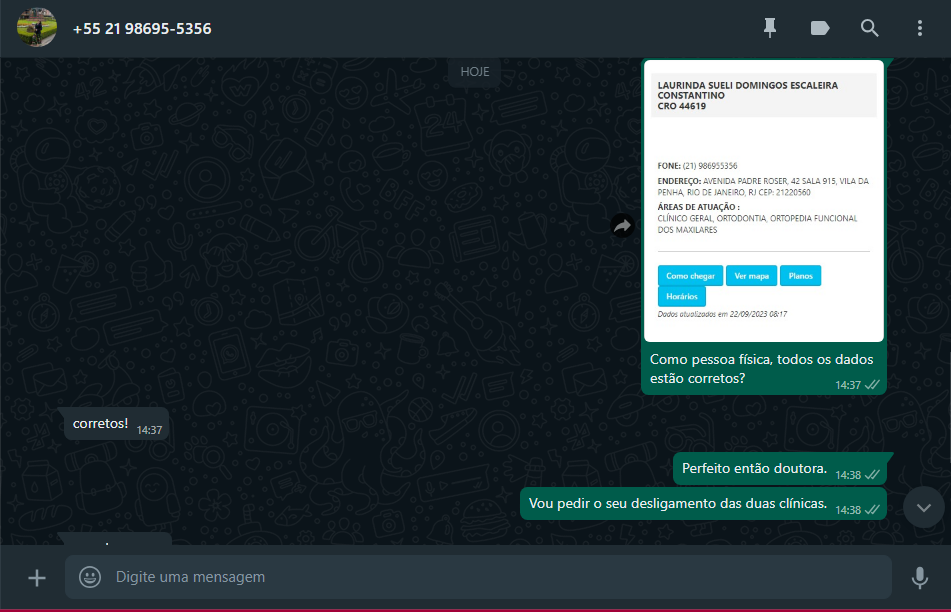Select caption 'Como pessoa física, todos os dados'
The height and width of the screenshot is (612, 951).
[761, 360]
